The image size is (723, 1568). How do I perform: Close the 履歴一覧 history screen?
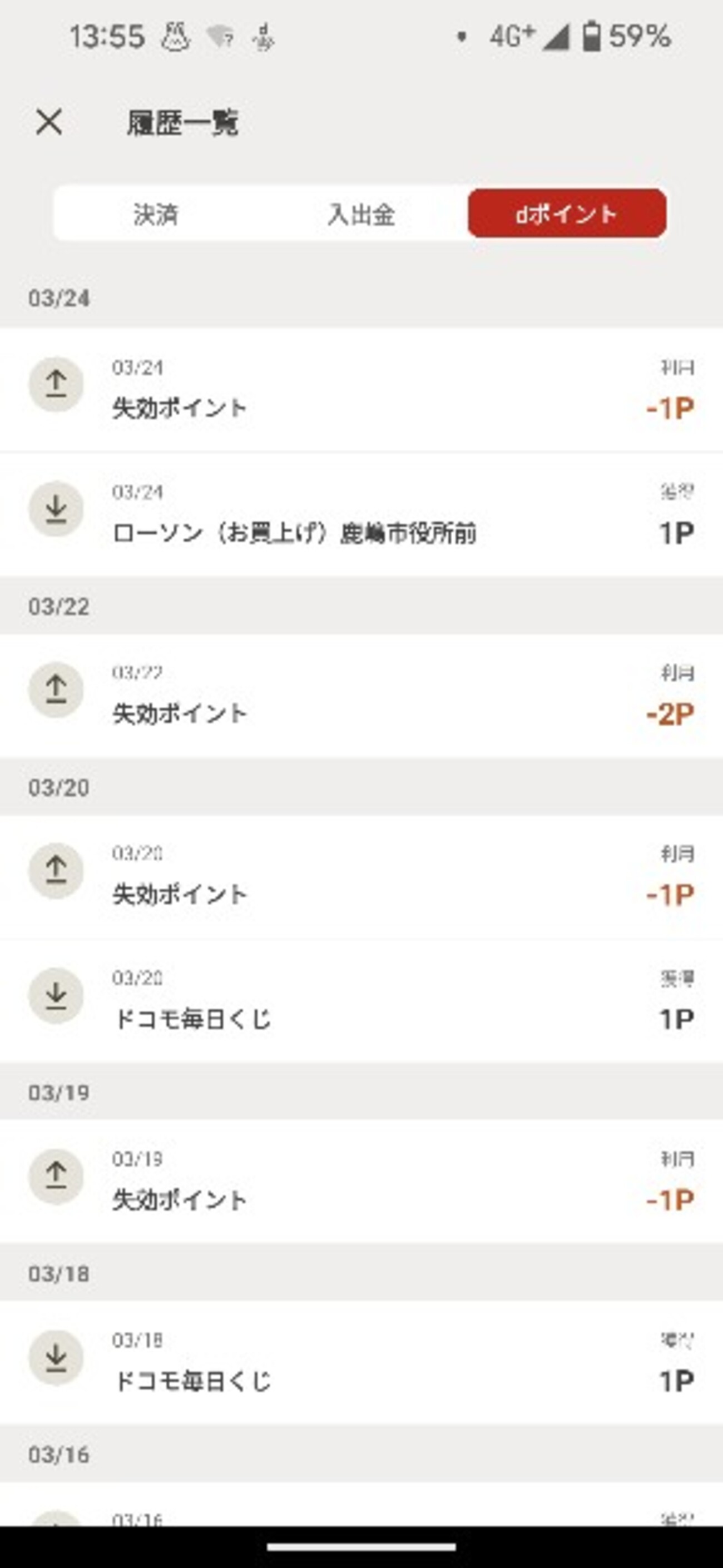coord(49,122)
